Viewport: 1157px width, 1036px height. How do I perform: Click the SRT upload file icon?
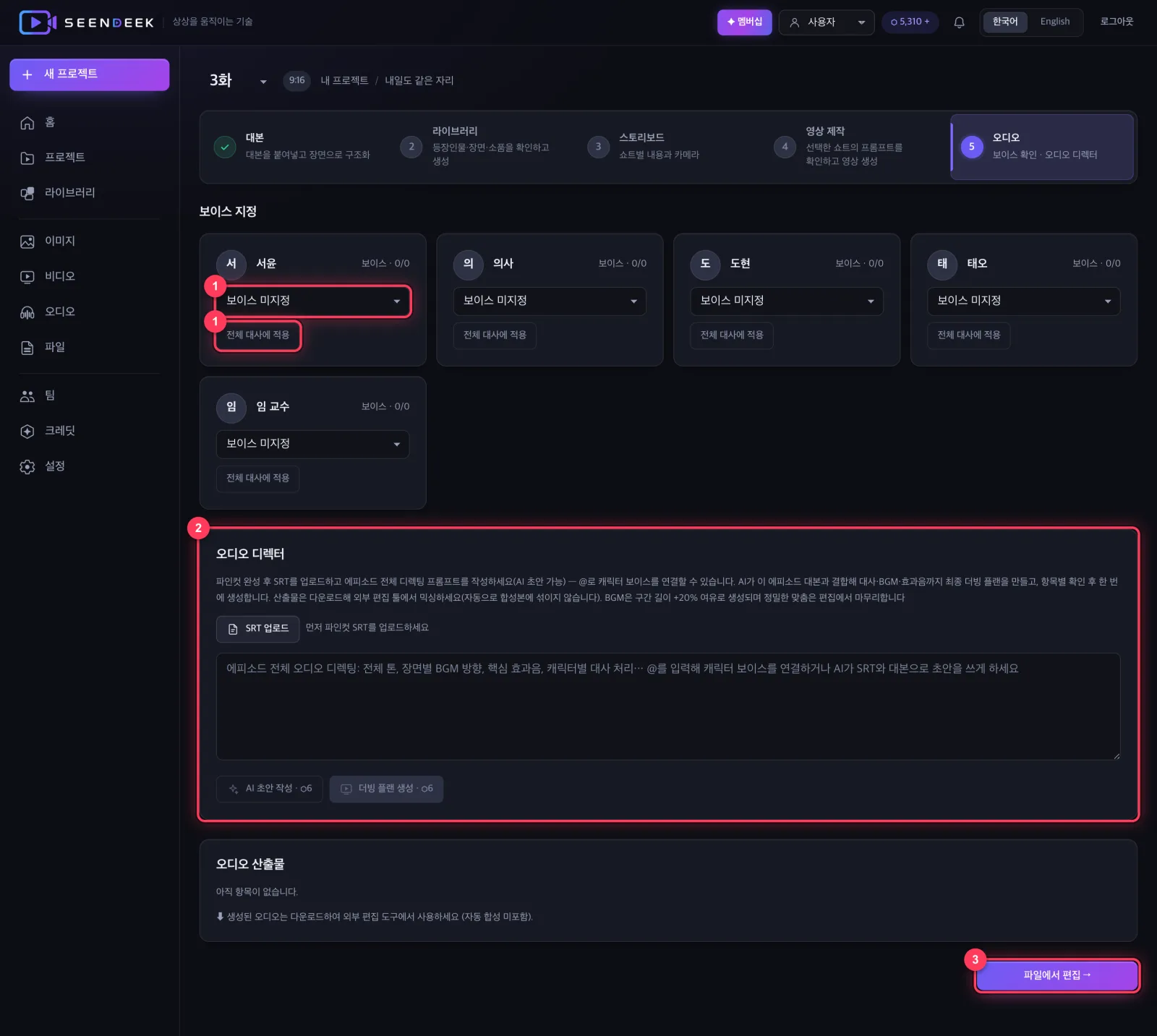[x=233, y=629]
